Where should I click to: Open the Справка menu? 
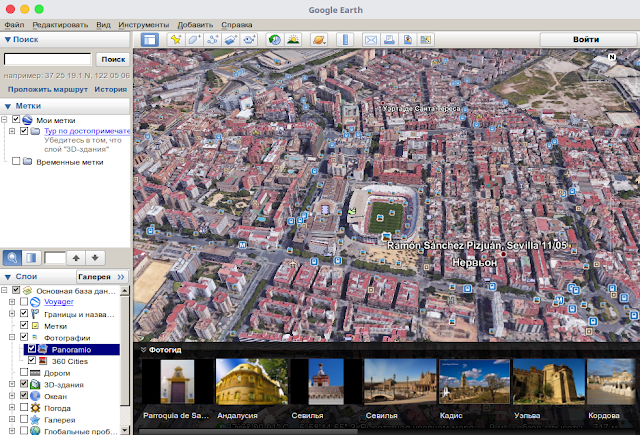click(x=237, y=25)
